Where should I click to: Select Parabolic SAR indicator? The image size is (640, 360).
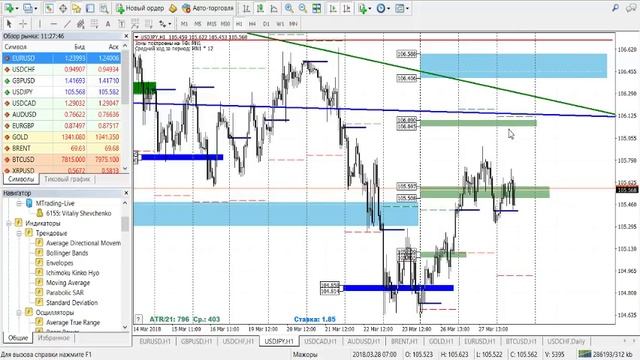click(x=64, y=293)
